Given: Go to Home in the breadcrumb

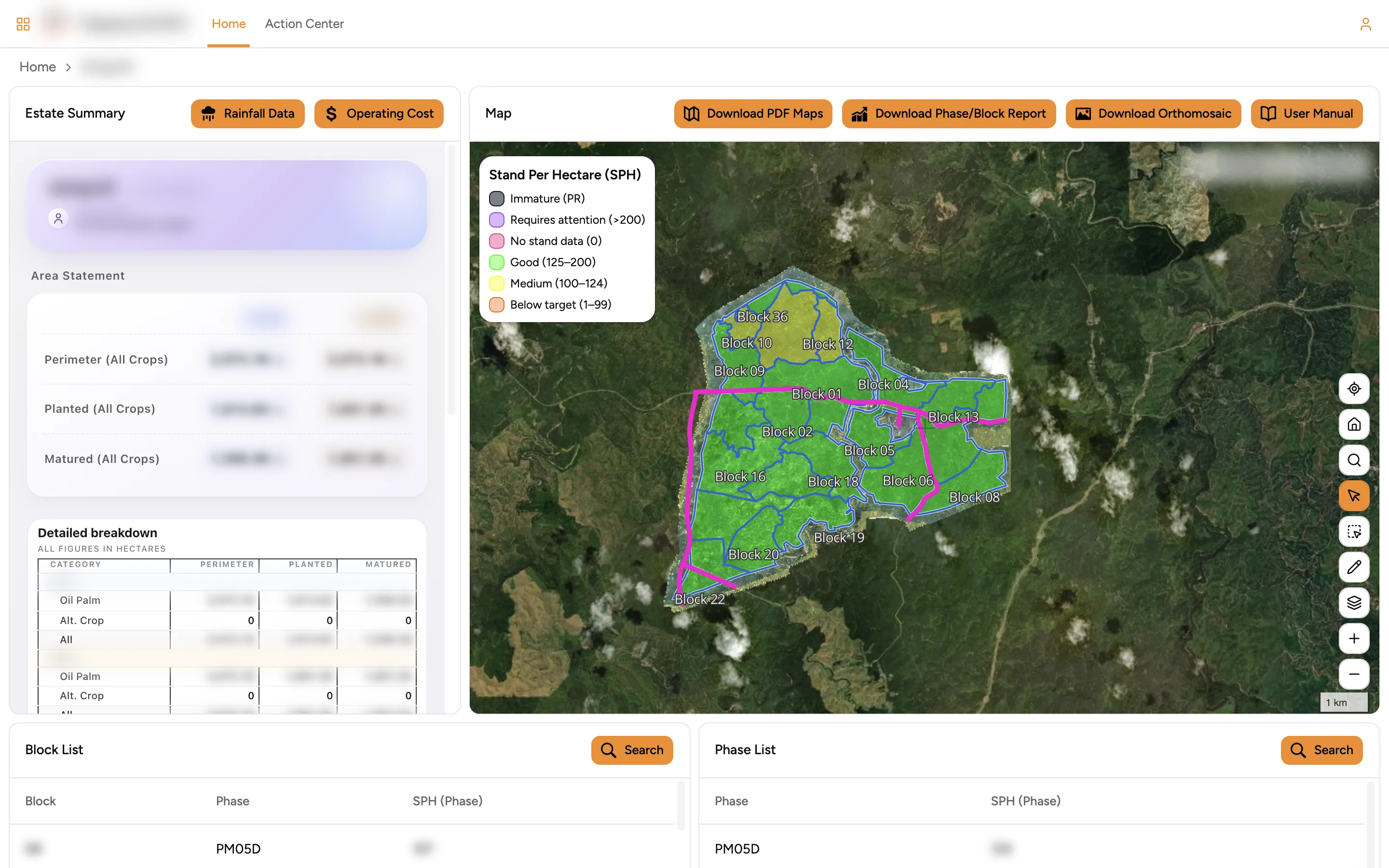Looking at the screenshot, I should pos(37,67).
